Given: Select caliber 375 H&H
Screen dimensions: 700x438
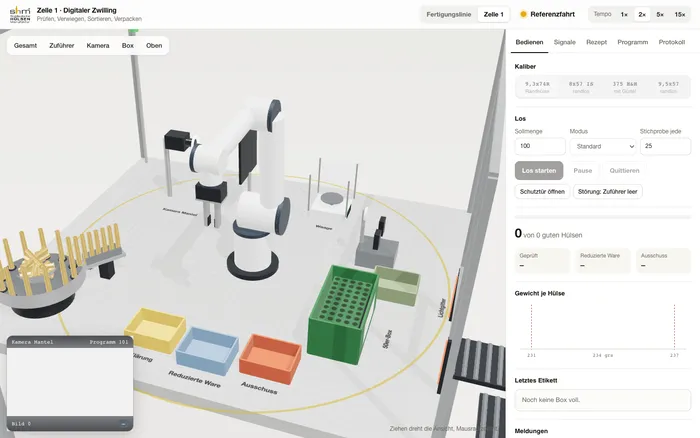Looking at the screenshot, I should (x=625, y=87).
